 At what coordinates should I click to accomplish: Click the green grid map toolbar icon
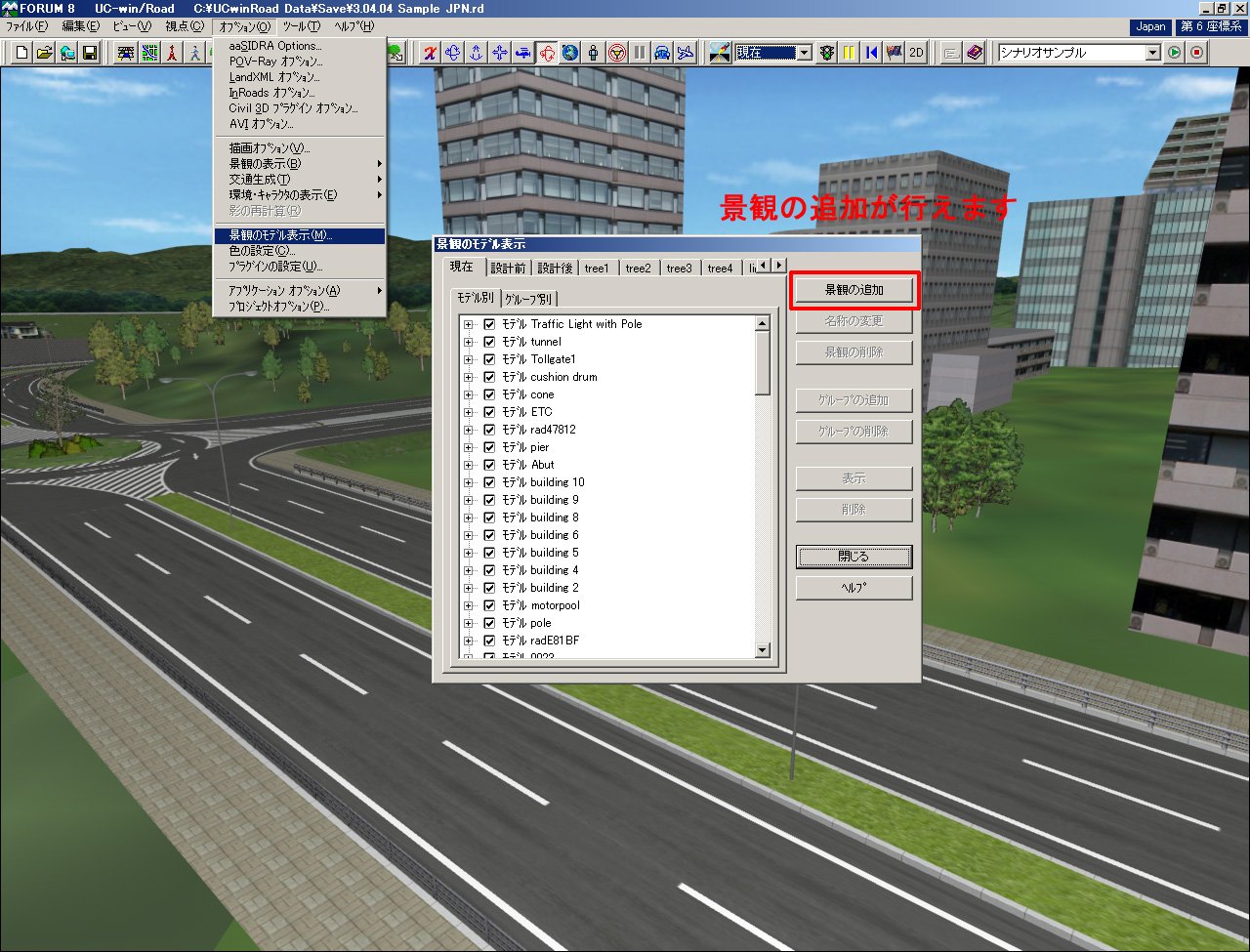(149, 53)
